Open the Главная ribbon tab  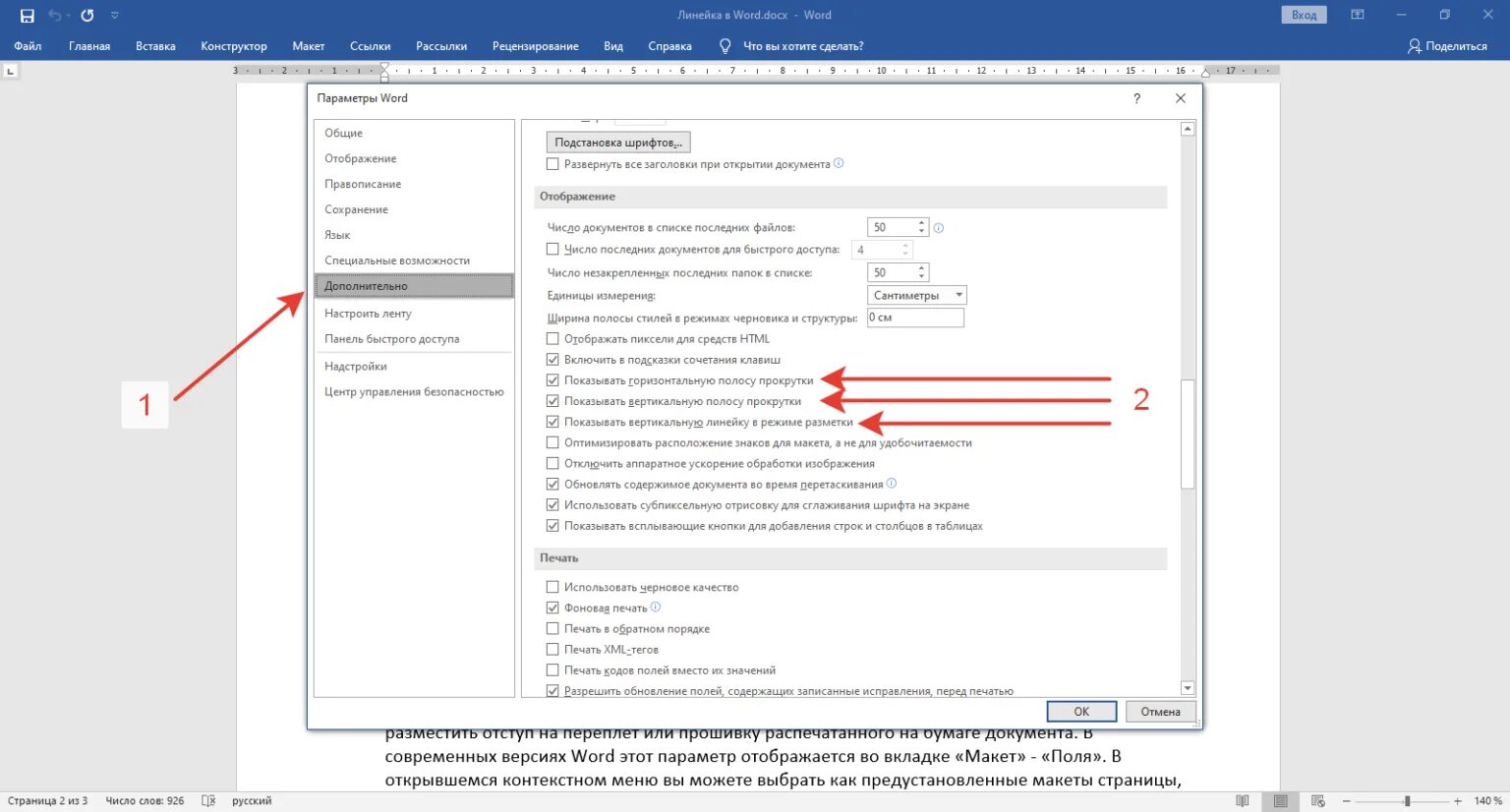click(89, 46)
